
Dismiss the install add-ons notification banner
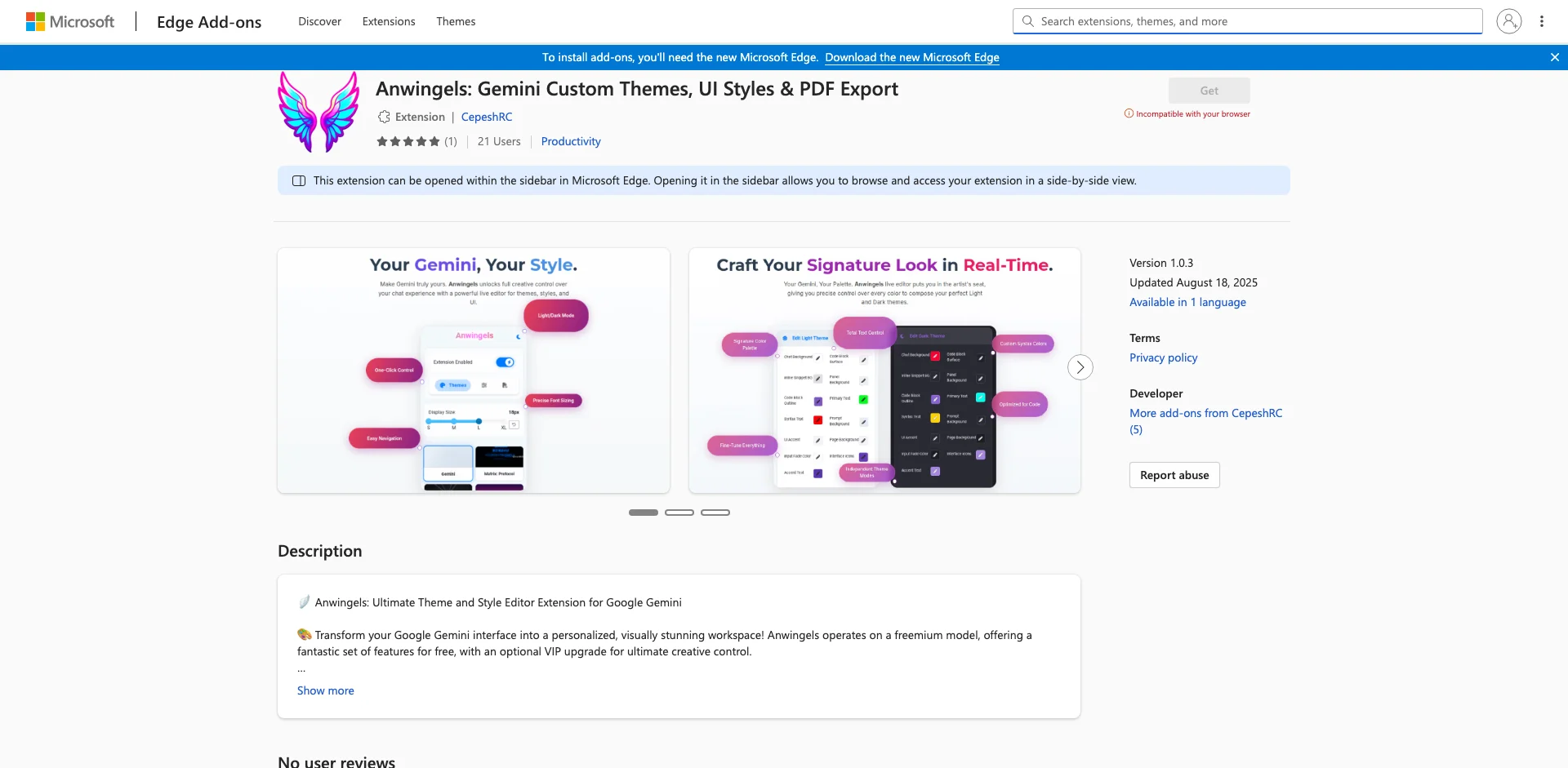coord(1555,57)
